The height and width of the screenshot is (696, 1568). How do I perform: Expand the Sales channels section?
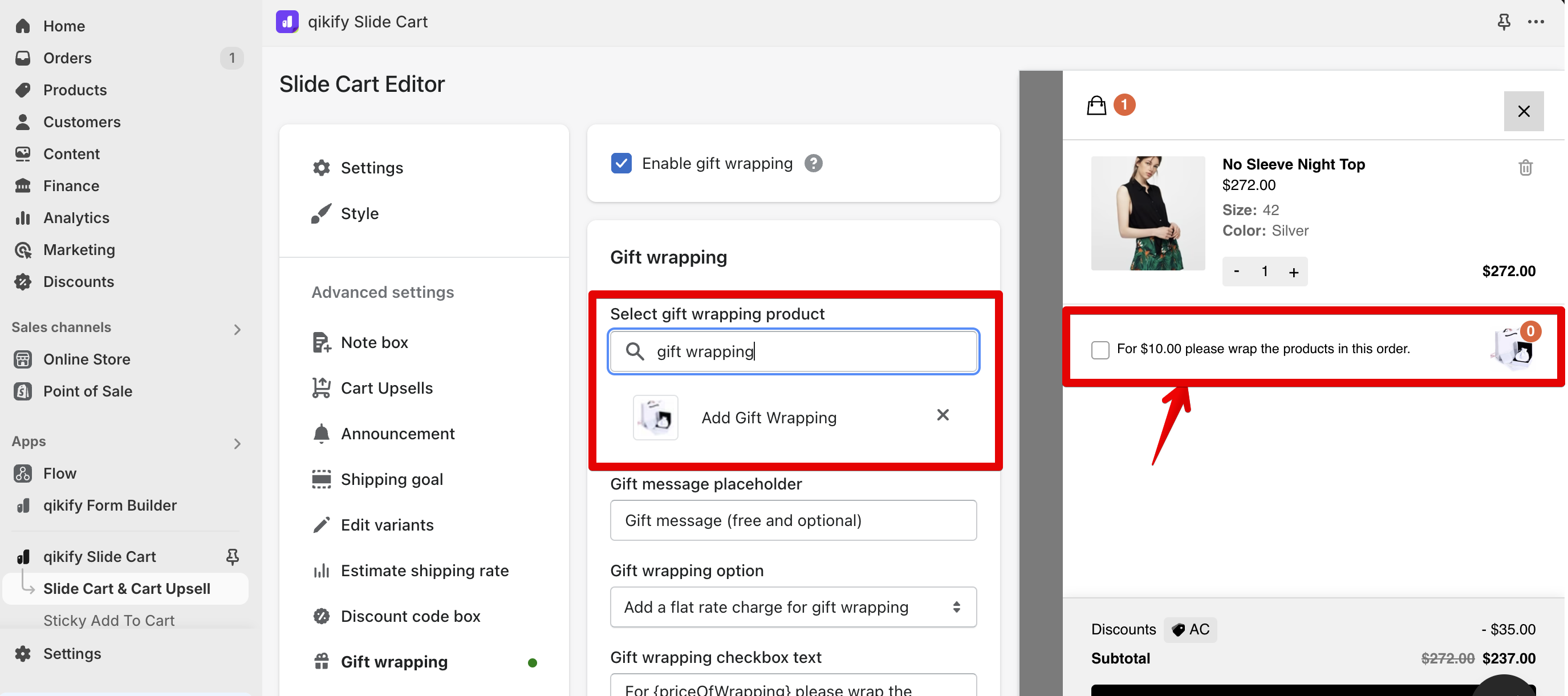(237, 329)
